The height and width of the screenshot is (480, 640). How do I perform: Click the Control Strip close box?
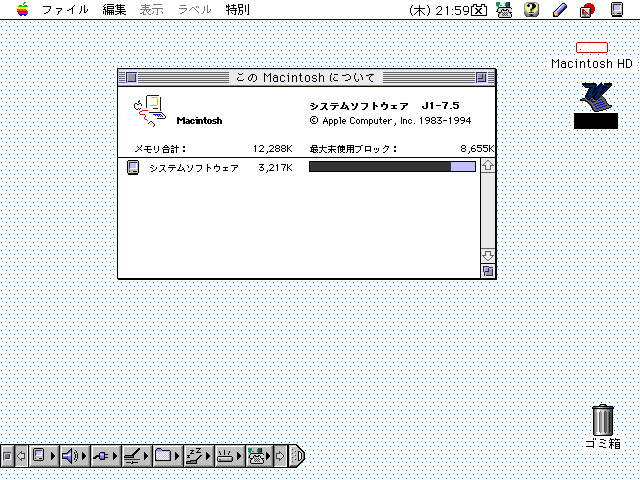pos(7,456)
